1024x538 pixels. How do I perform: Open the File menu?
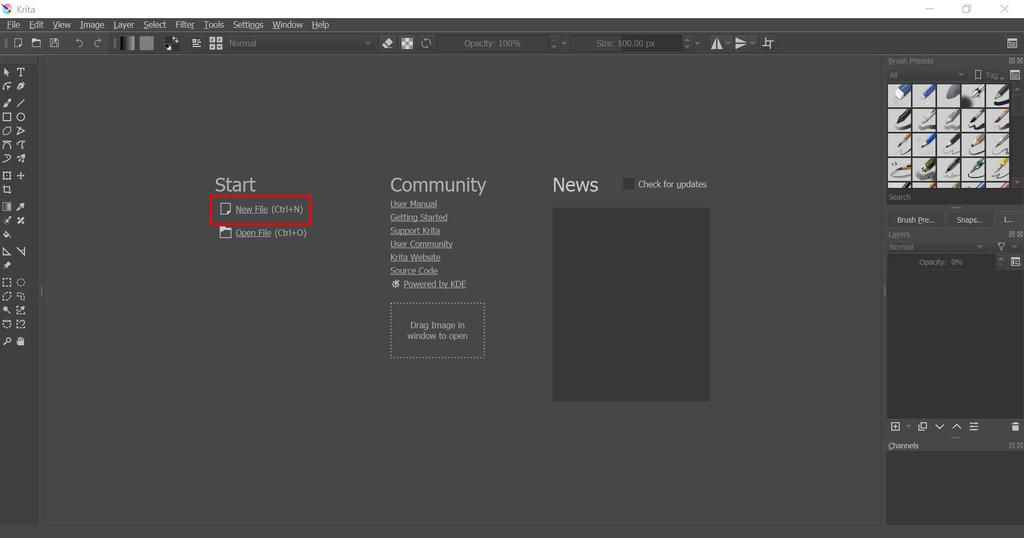pos(13,25)
